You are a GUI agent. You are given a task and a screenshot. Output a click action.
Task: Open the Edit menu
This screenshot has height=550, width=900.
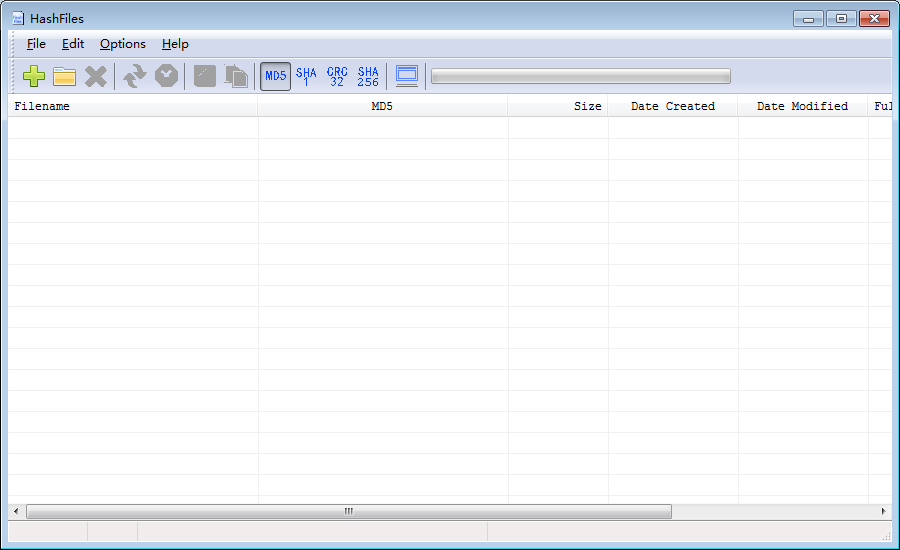tap(73, 44)
